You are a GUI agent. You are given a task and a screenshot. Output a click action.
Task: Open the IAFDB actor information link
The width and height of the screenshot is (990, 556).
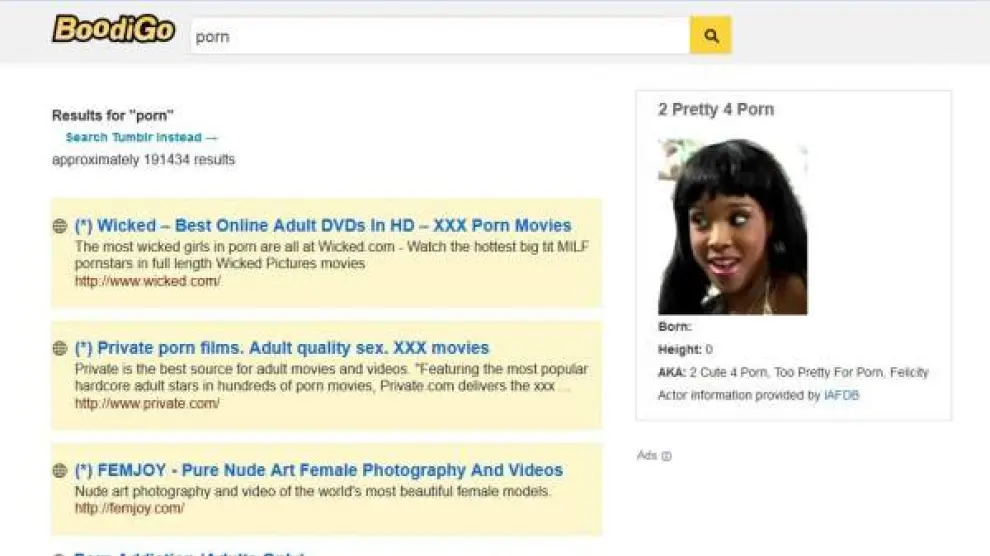pyautogui.click(x=841, y=396)
